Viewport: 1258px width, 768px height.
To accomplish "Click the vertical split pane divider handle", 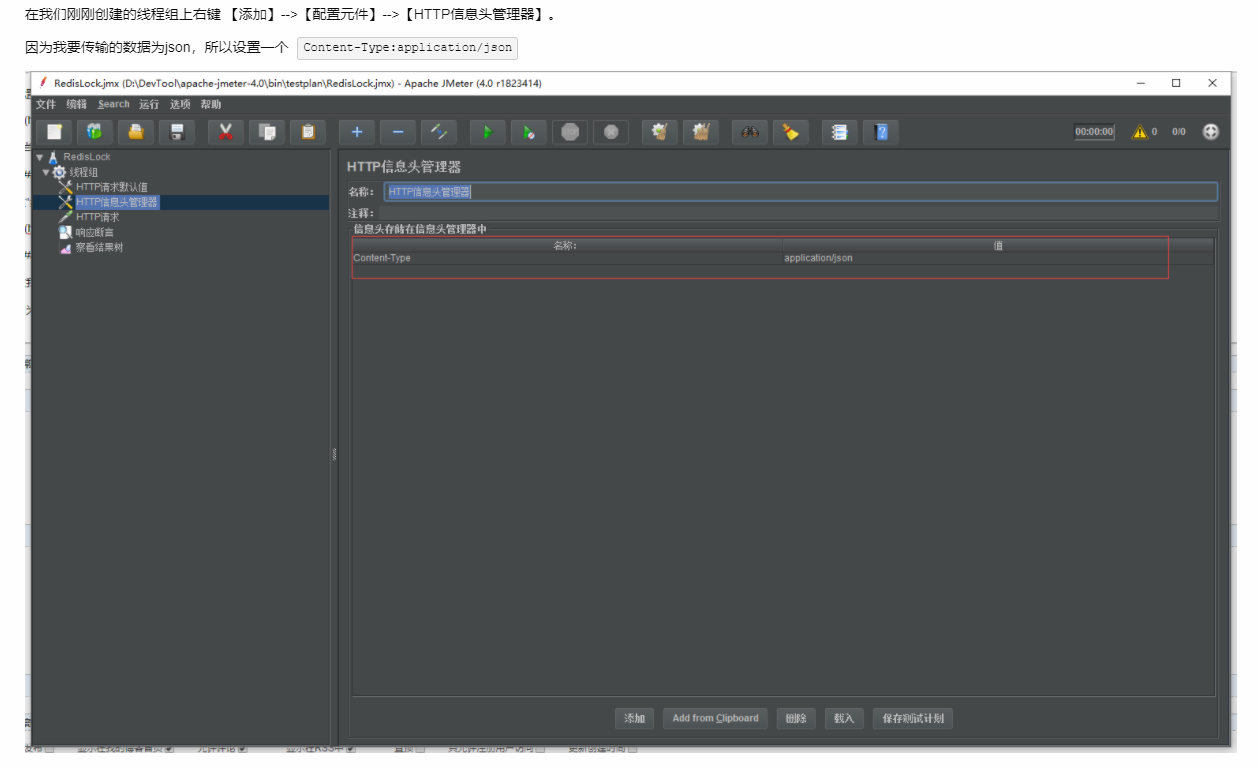I will tap(334, 453).
